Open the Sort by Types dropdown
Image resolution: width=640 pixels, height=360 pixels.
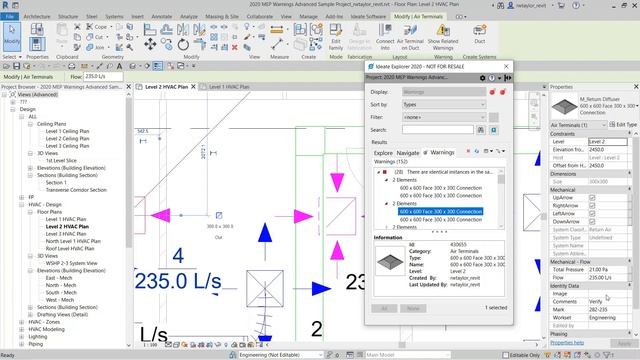coord(444,104)
